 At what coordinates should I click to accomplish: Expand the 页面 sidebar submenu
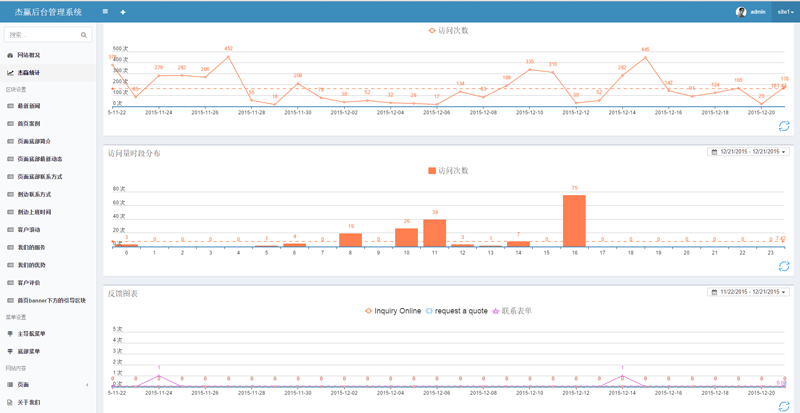coord(48,384)
